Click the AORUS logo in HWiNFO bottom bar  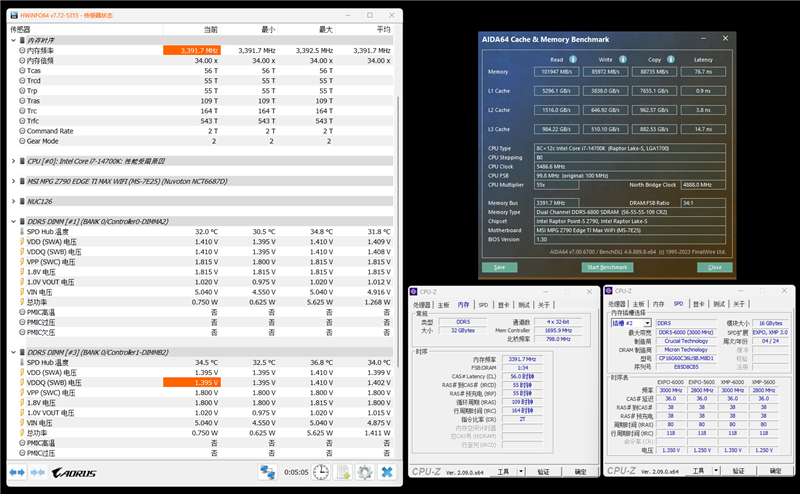point(74,473)
